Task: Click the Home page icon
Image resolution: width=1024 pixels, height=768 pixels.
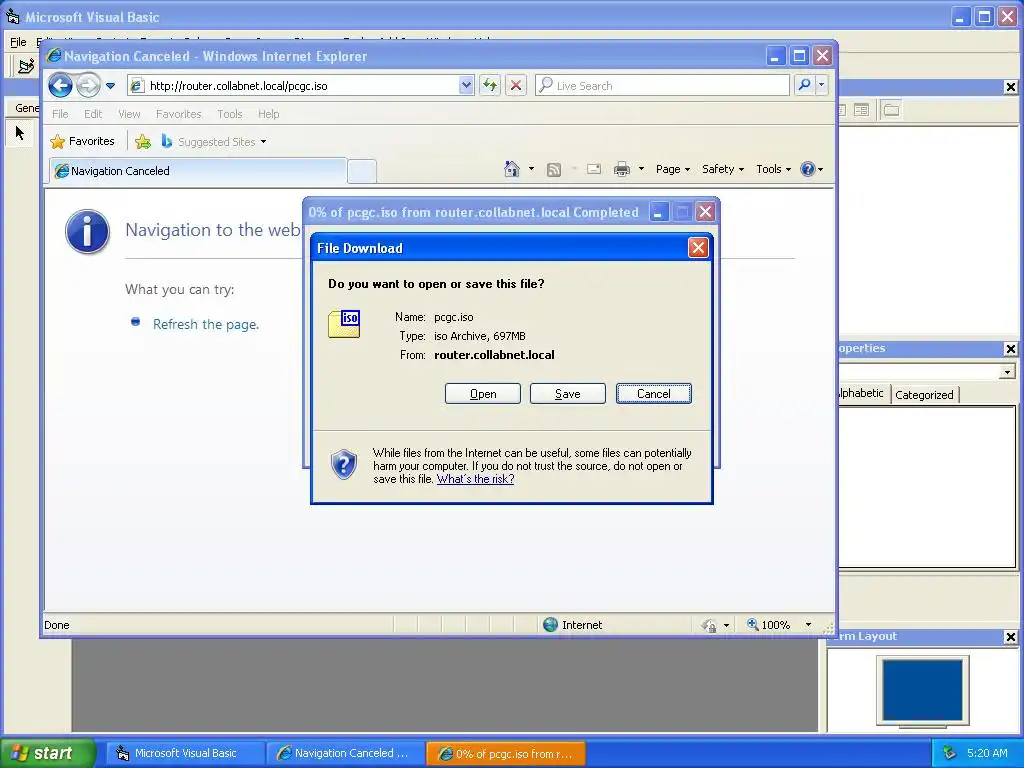Action: coord(512,169)
